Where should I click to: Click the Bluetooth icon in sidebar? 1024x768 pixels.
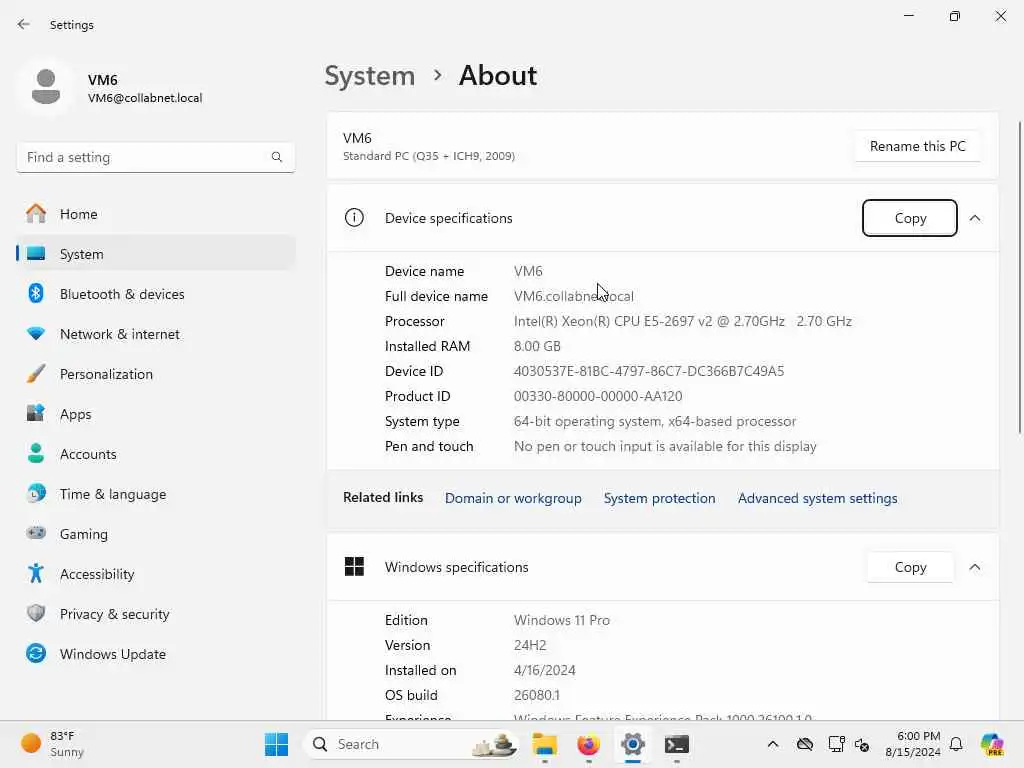(x=36, y=293)
